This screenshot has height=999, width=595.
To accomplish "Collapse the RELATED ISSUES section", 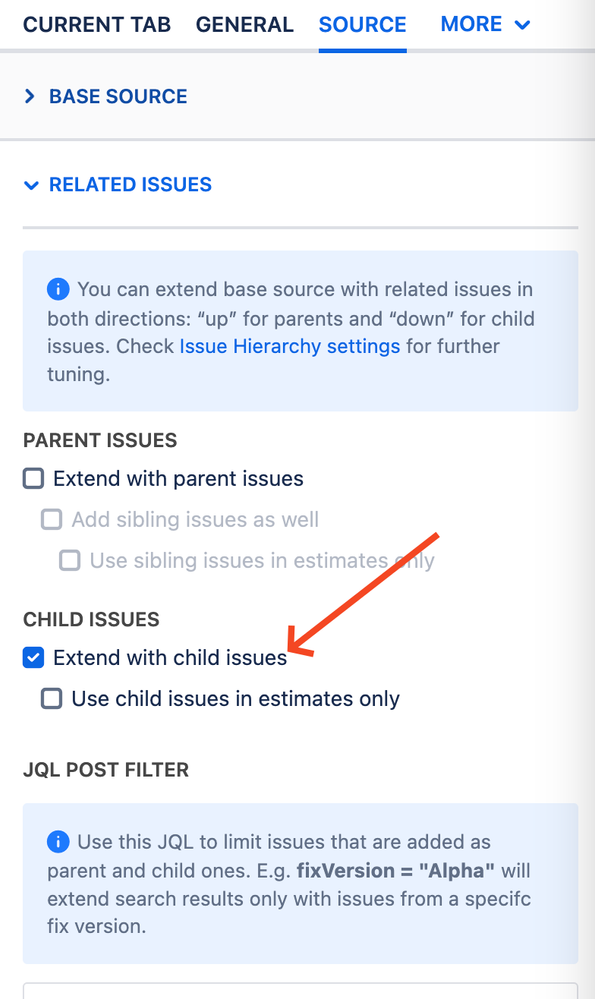I will click(130, 185).
